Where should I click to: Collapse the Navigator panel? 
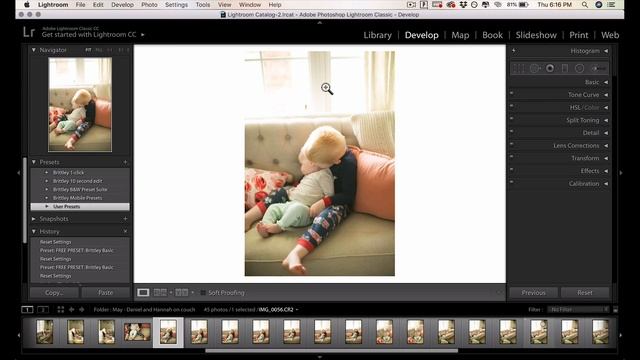tap(34, 50)
